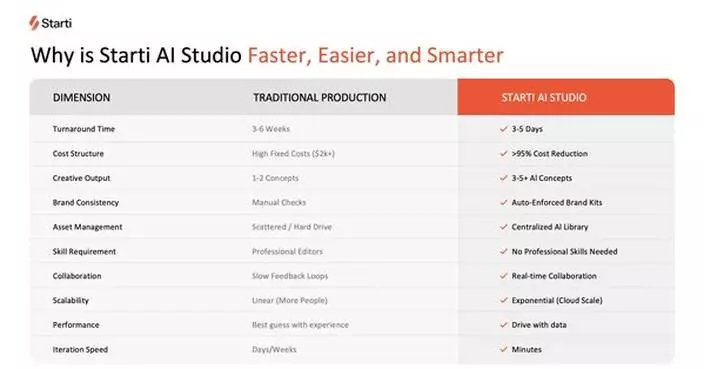Select the 'Cost Structure' row label
The image size is (704, 369).
[78, 154]
